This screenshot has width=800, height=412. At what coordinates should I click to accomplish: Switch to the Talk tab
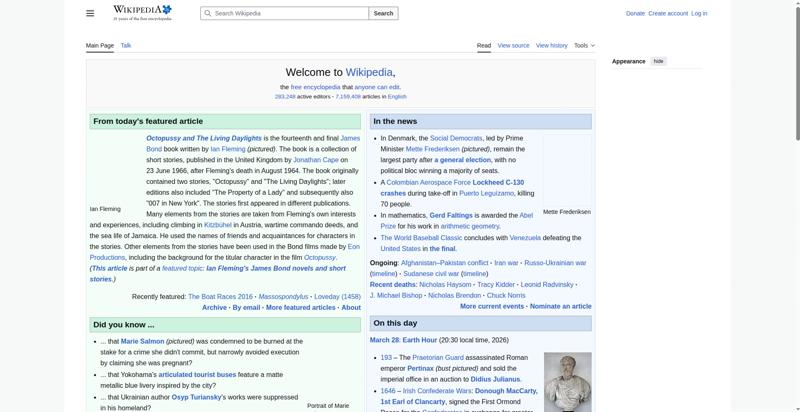[x=126, y=45]
